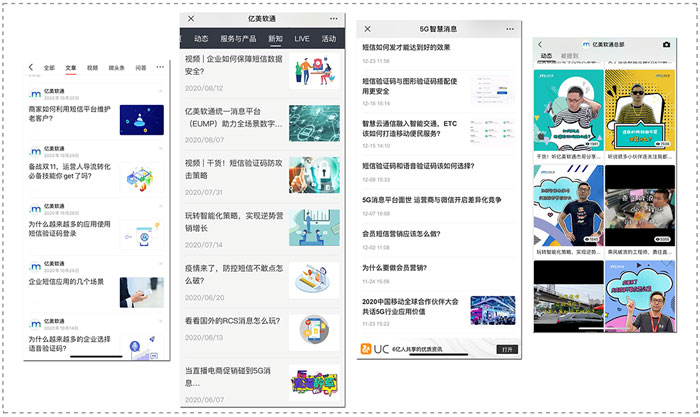Image resolution: width=700 pixels, height=417 pixels.
Task: Select 服务与产品 in navigation bar
Action: pos(238,39)
